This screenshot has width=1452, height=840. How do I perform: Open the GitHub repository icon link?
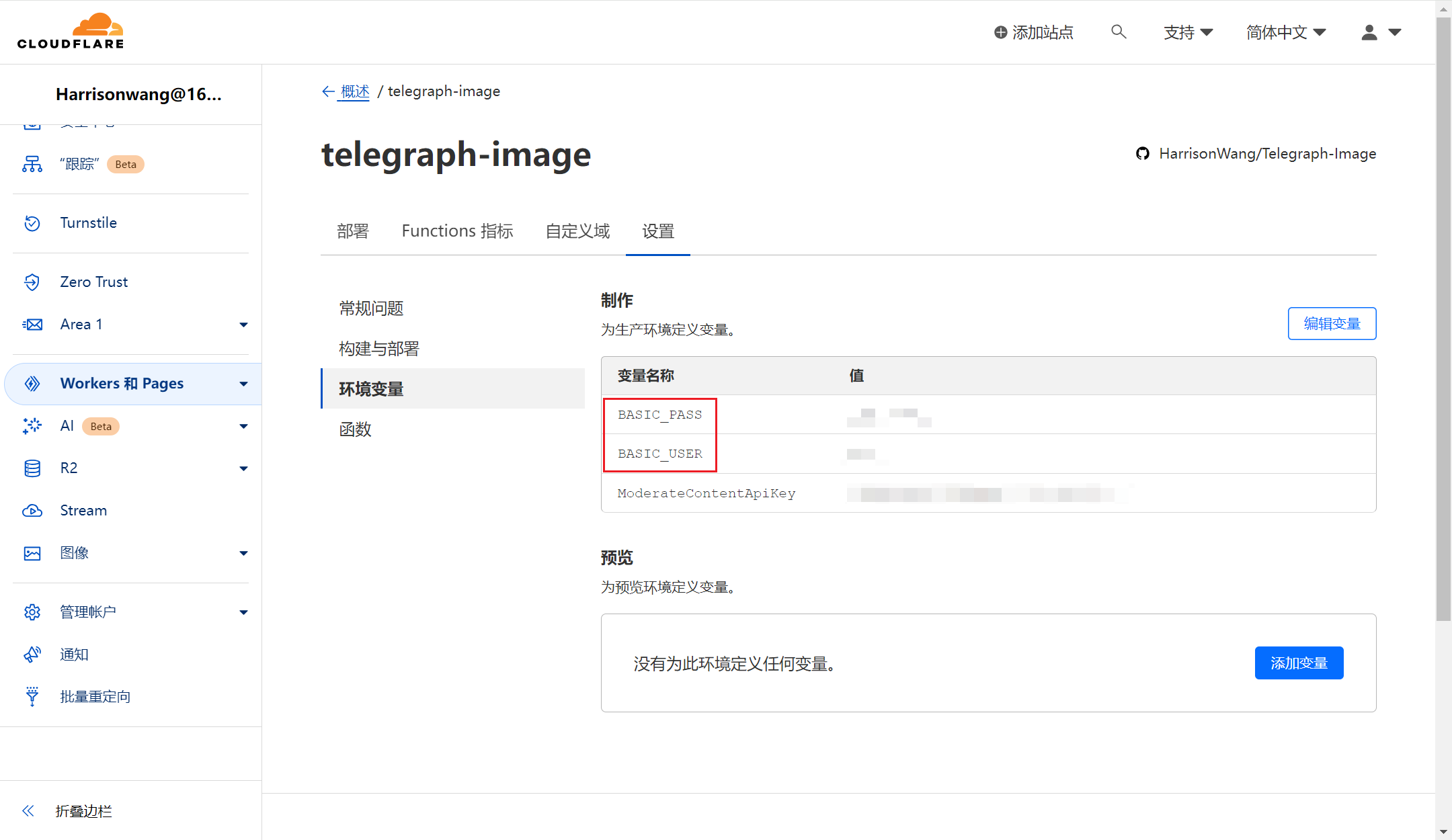pos(1143,154)
